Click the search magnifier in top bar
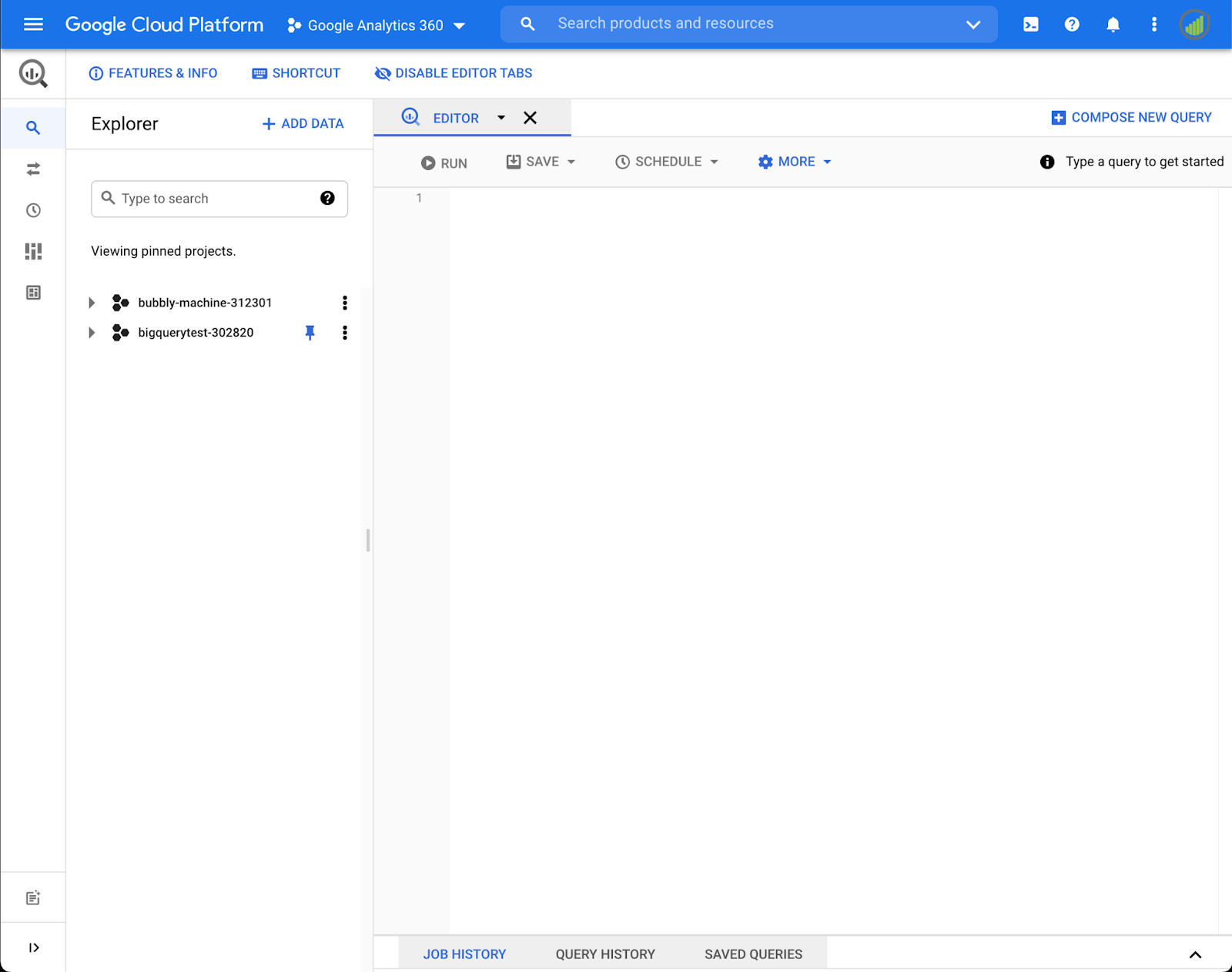Screen dimensions: 1232x972 (x=527, y=24)
